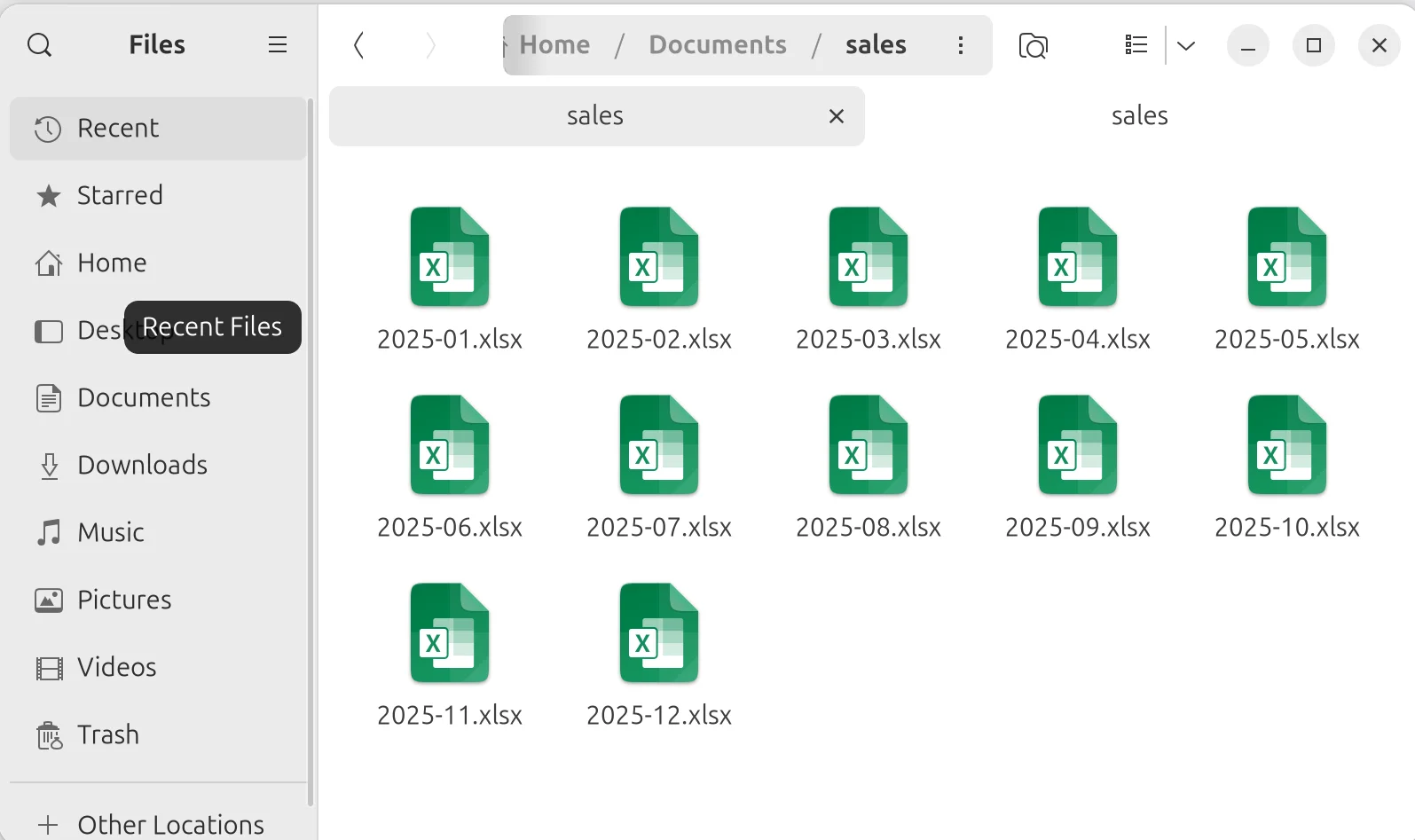Open Documents in the sidebar
Screen dimensions: 1415x840
[158, 398]
